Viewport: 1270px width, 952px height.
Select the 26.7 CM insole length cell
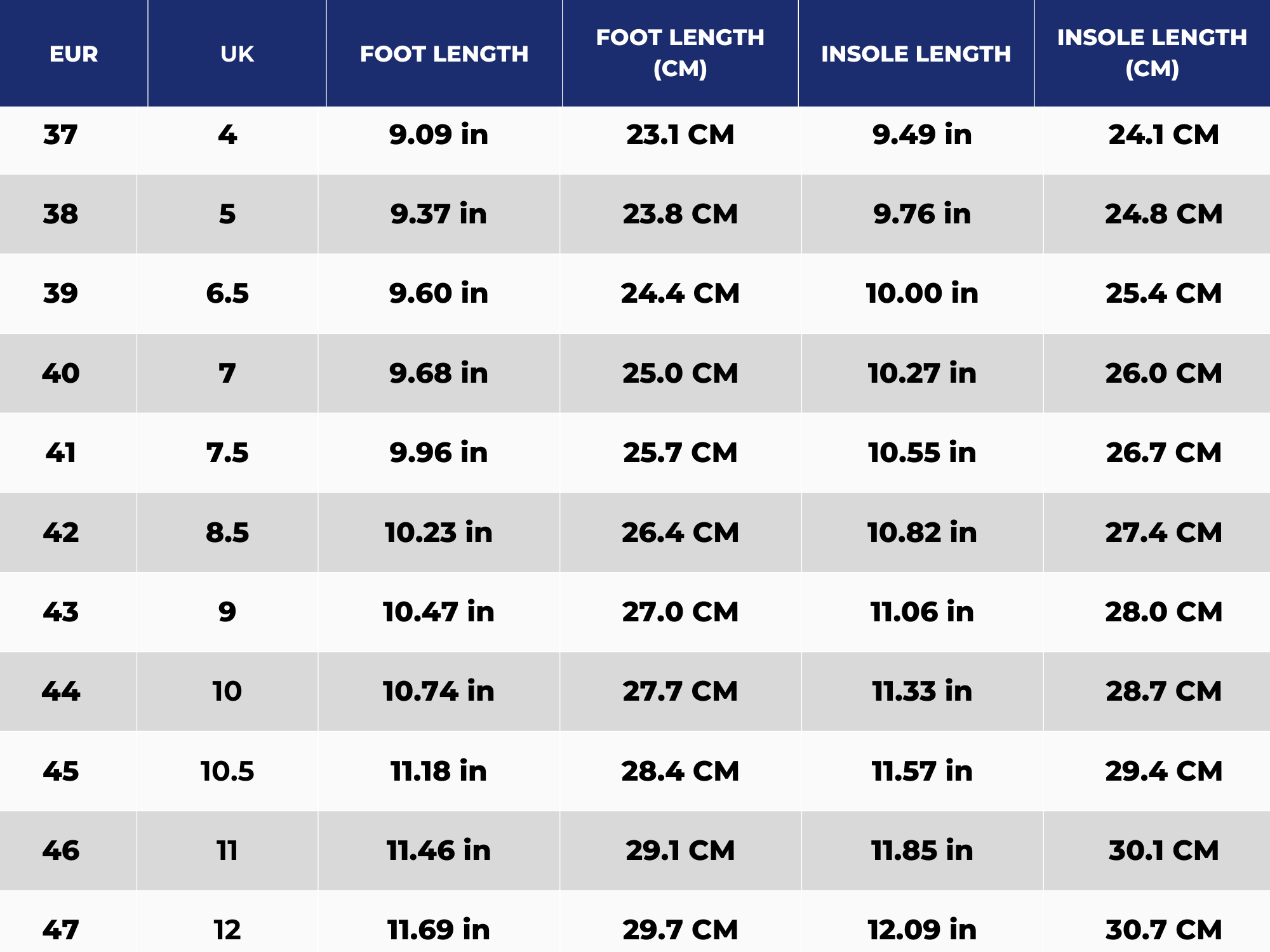(1163, 453)
